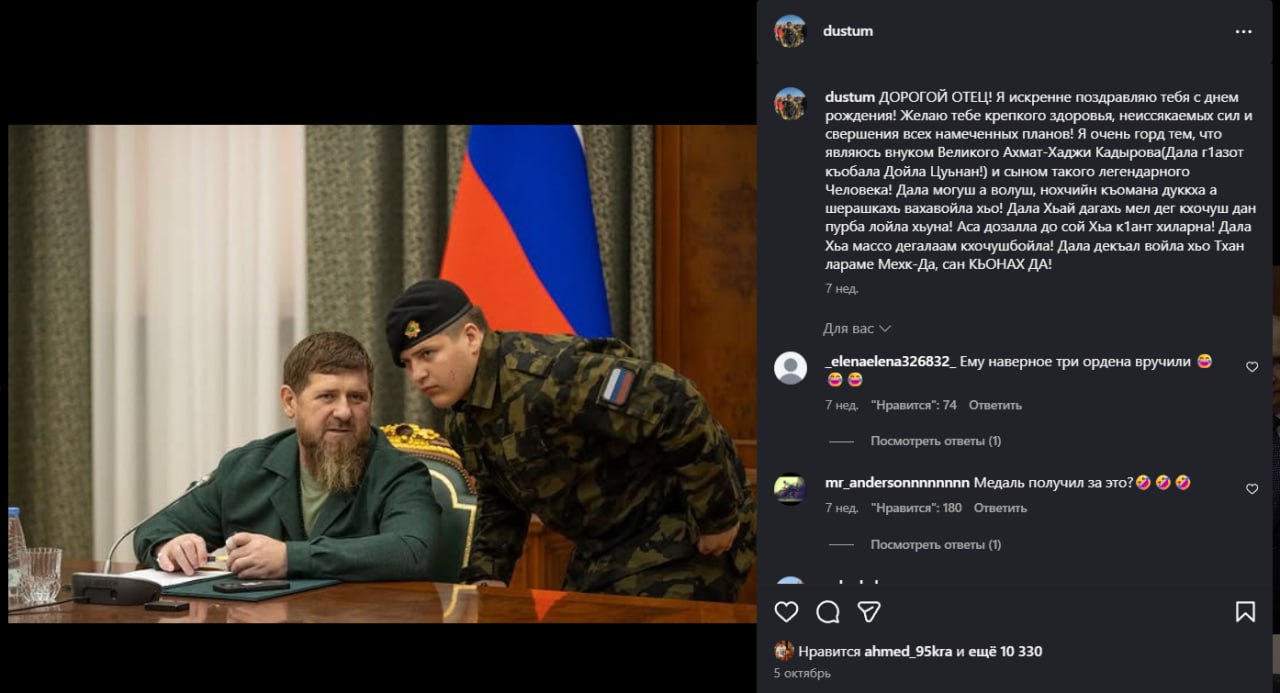Open dustum username link in header
The width and height of the screenshot is (1280, 693).
click(x=848, y=31)
